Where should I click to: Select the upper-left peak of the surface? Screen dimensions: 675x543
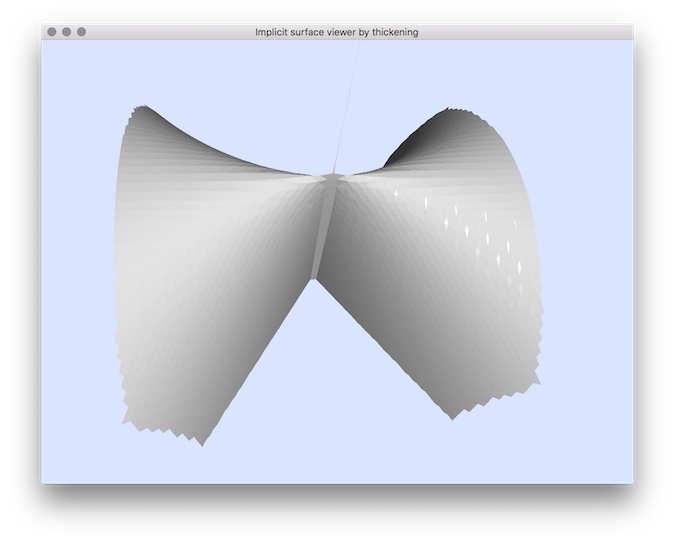[x=145, y=107]
